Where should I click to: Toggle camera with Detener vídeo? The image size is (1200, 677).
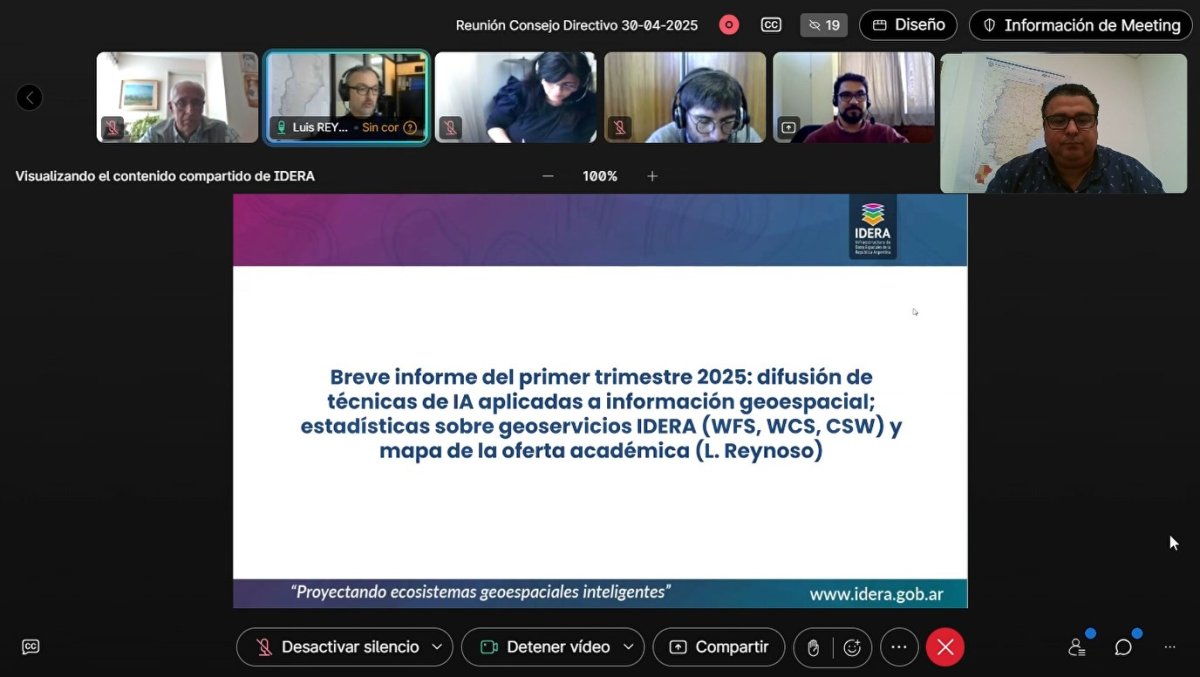545,647
